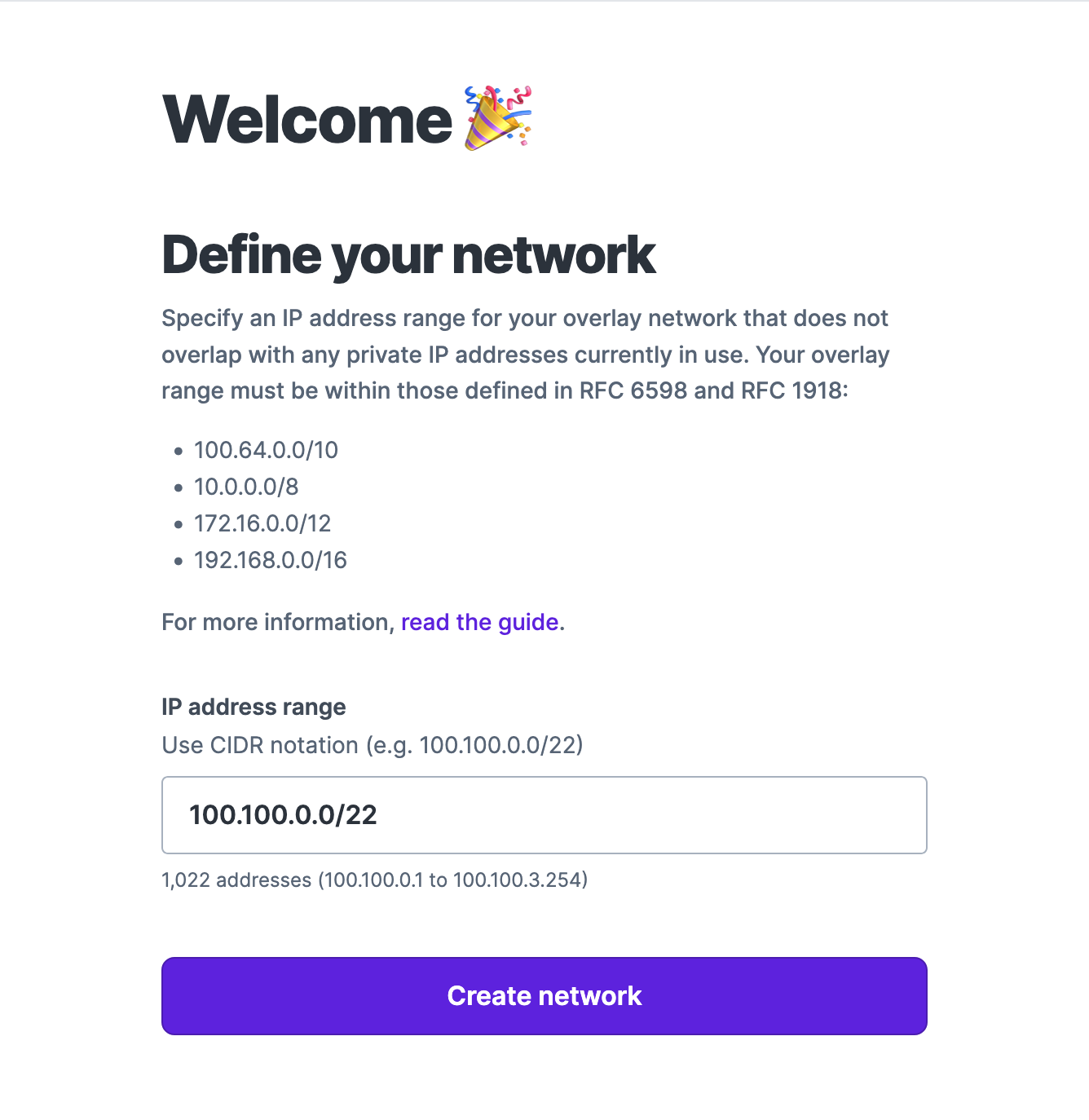1089x1120 pixels.
Task: Select the 172.16.0.0/12 list entry
Action: [262, 524]
